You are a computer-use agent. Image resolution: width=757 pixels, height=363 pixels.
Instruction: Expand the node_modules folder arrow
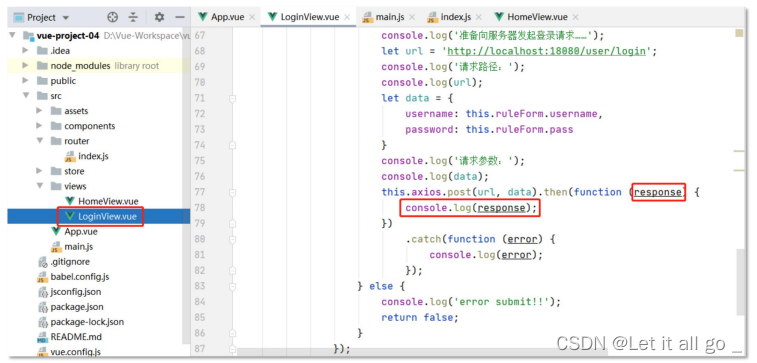pos(26,66)
